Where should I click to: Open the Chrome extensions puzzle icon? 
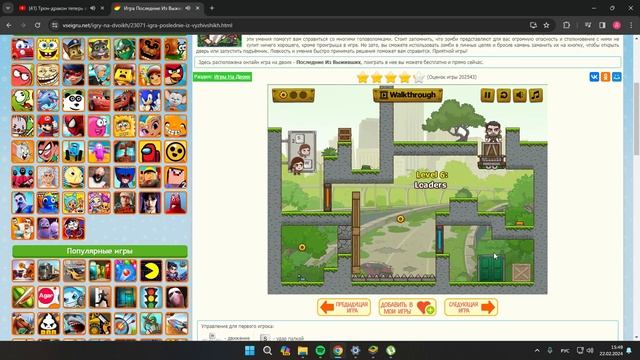[x=567, y=25]
